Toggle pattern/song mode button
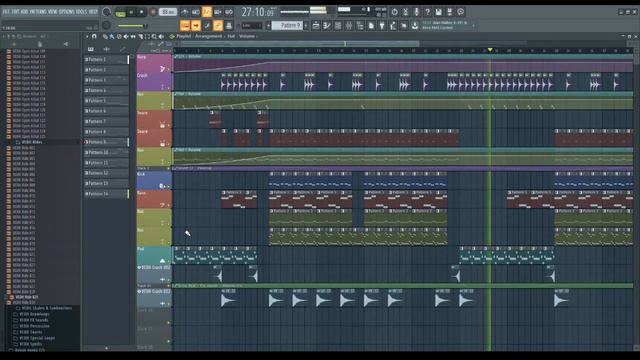Viewport: 640px width, 360px height. tap(120, 13)
